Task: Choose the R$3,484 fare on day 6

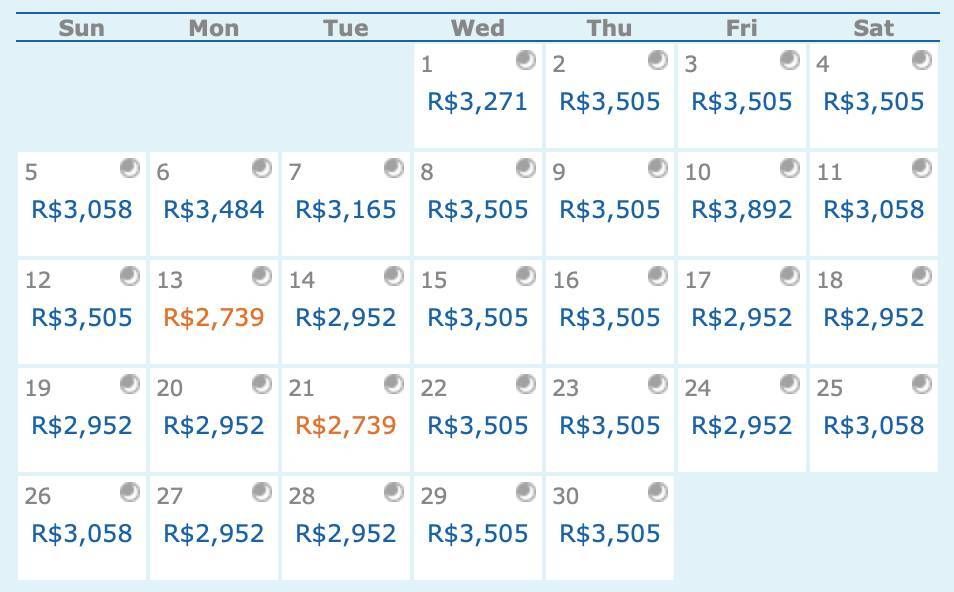Action: click(214, 210)
